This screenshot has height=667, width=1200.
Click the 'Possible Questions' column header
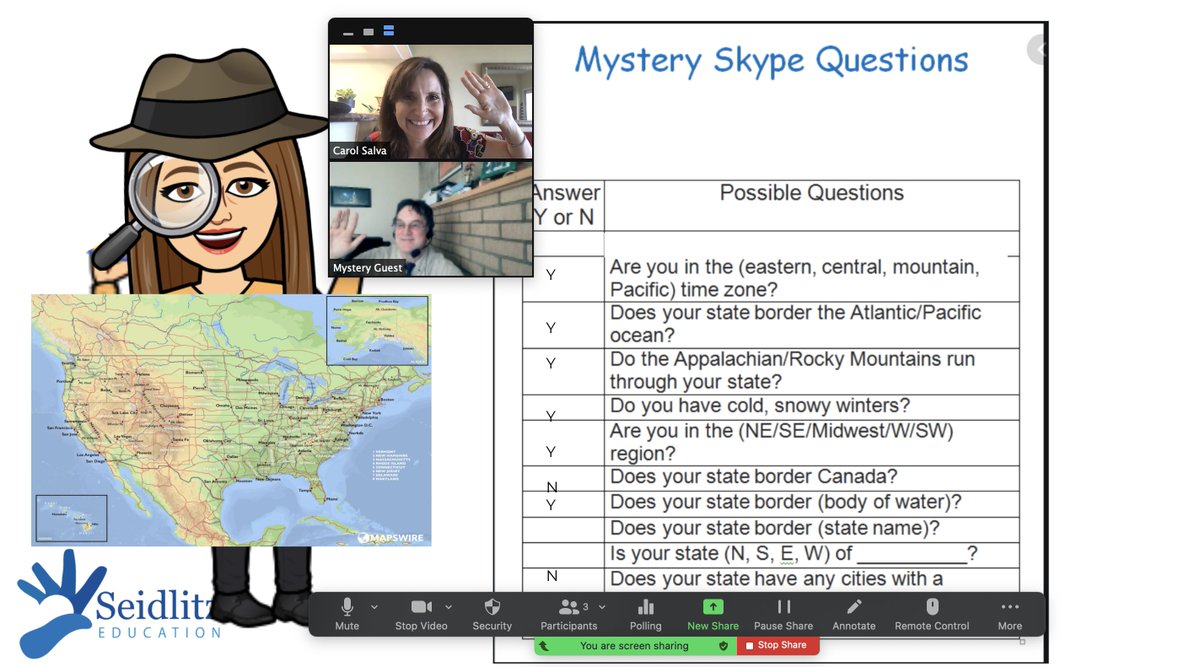click(x=812, y=193)
